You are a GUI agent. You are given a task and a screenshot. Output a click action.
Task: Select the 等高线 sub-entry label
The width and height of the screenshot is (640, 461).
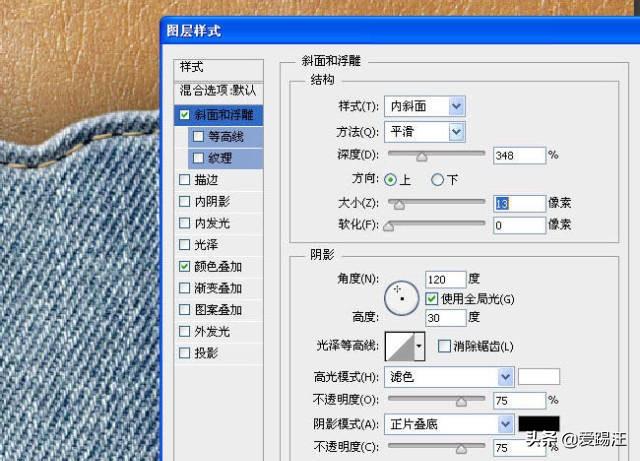(x=226, y=136)
